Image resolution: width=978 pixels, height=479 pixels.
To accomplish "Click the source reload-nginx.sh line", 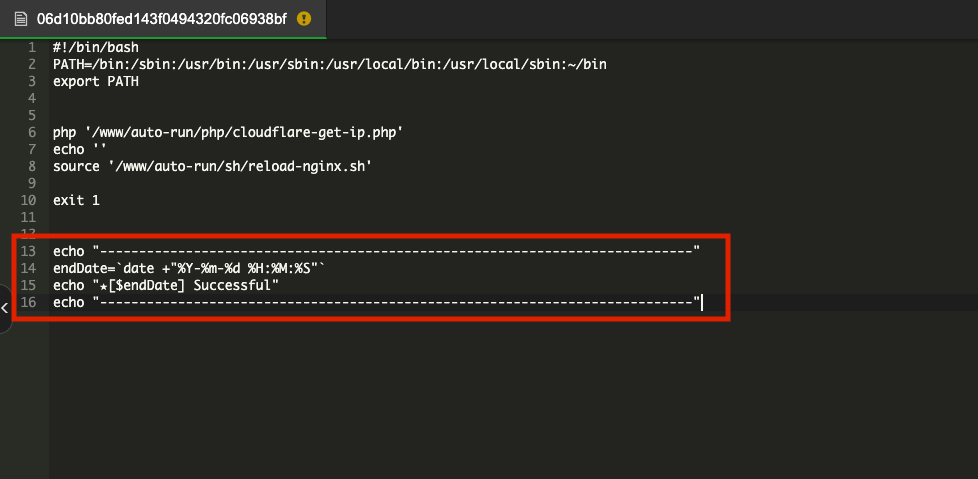I will 212,166.
